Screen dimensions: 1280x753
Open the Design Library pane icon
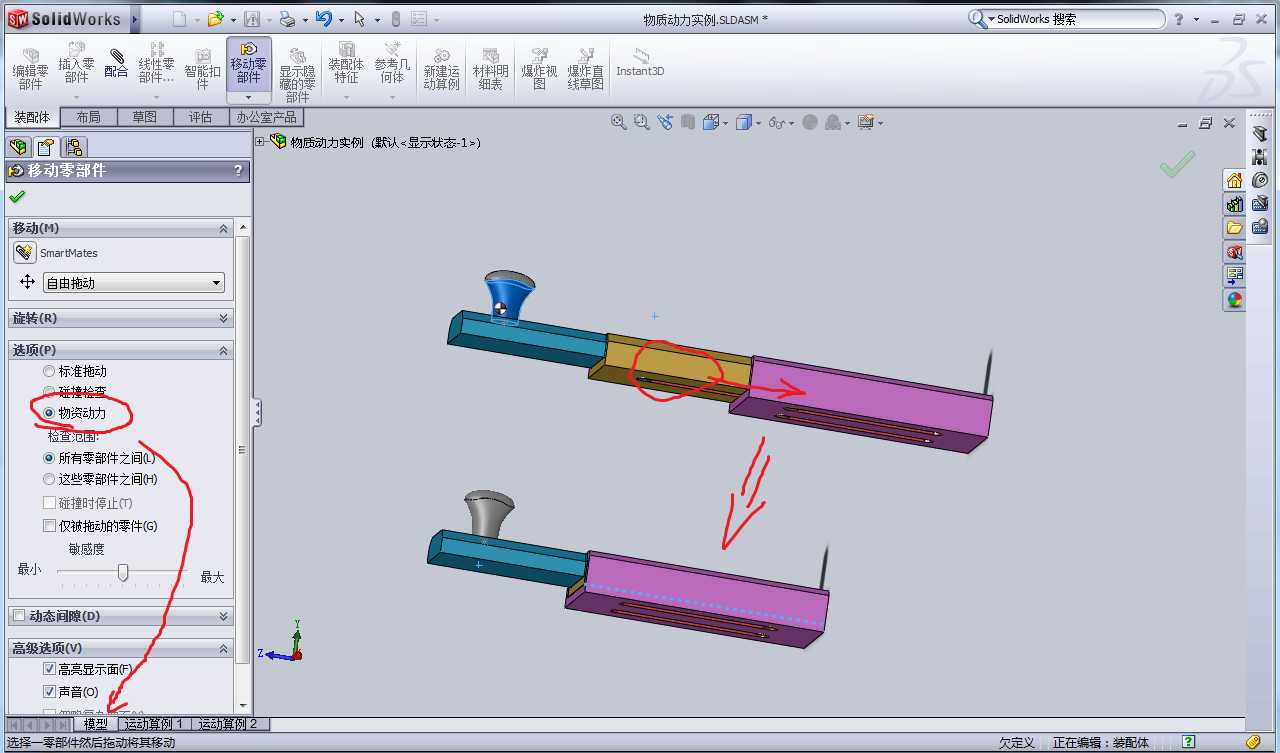1234,204
